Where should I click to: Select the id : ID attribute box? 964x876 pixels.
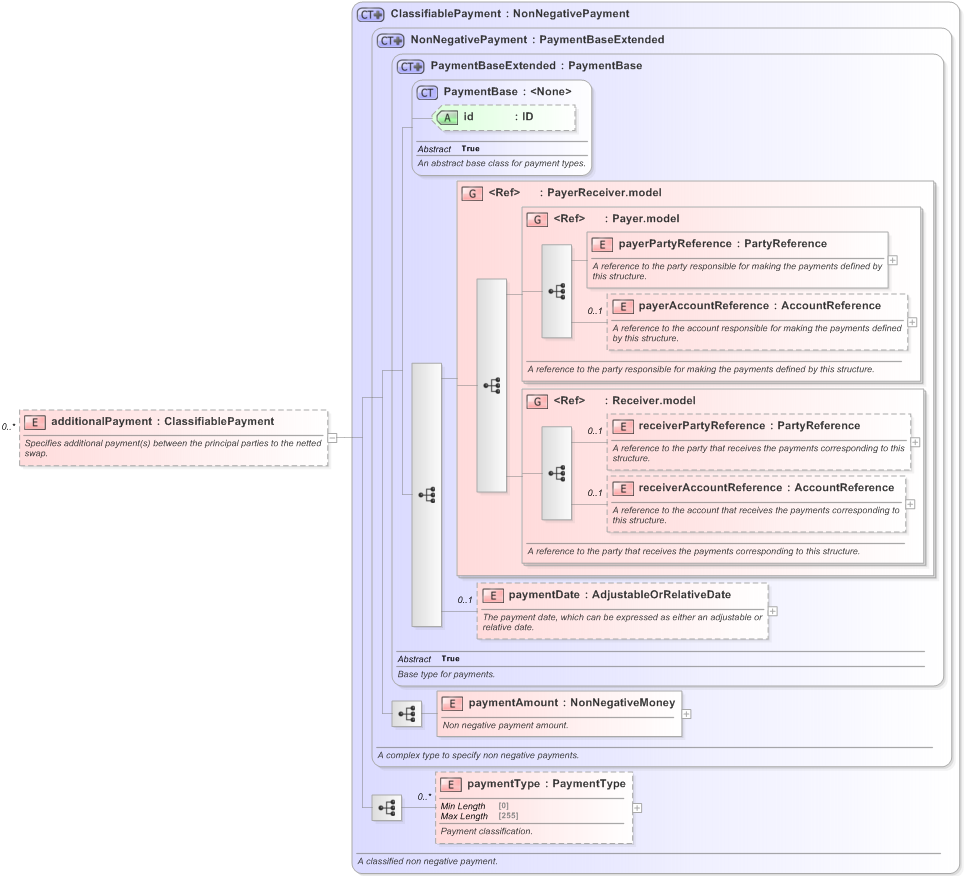pos(504,117)
